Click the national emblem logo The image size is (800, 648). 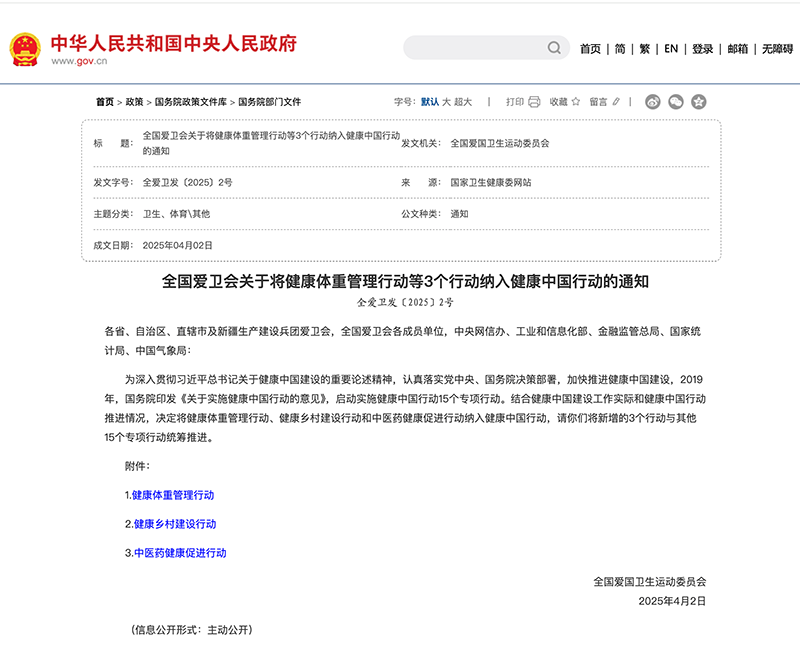click(x=25, y=48)
